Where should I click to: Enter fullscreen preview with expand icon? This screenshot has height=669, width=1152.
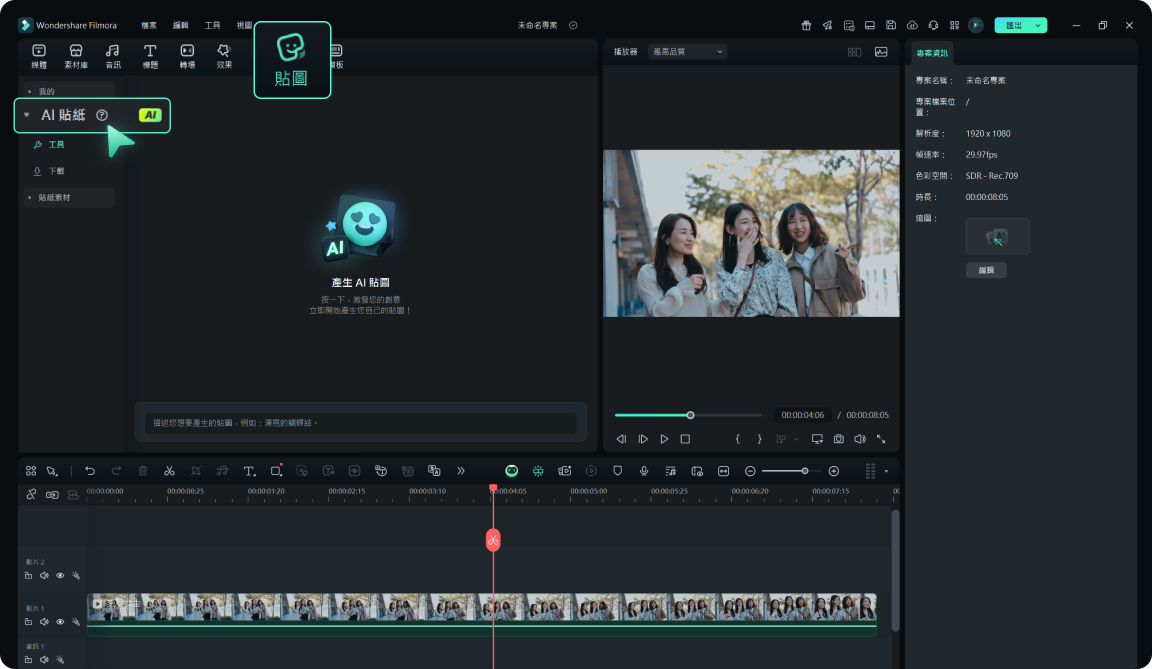pyautogui.click(x=881, y=439)
